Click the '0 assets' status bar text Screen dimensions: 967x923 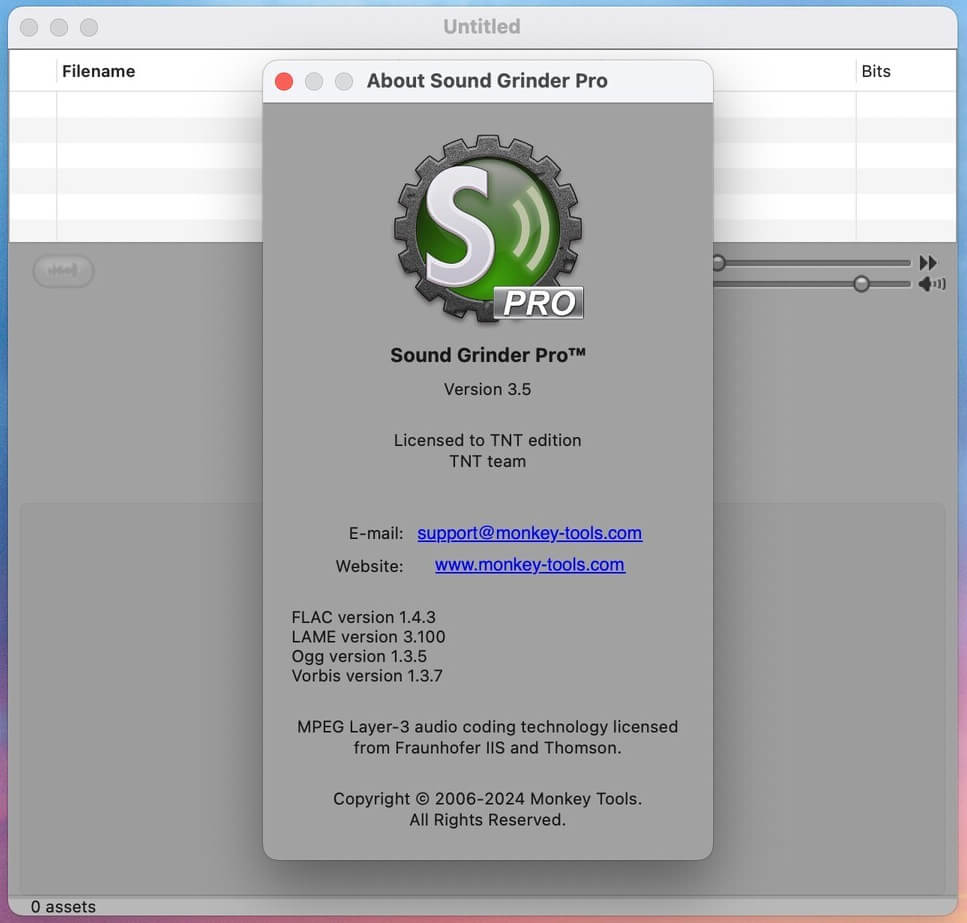[x=63, y=907]
